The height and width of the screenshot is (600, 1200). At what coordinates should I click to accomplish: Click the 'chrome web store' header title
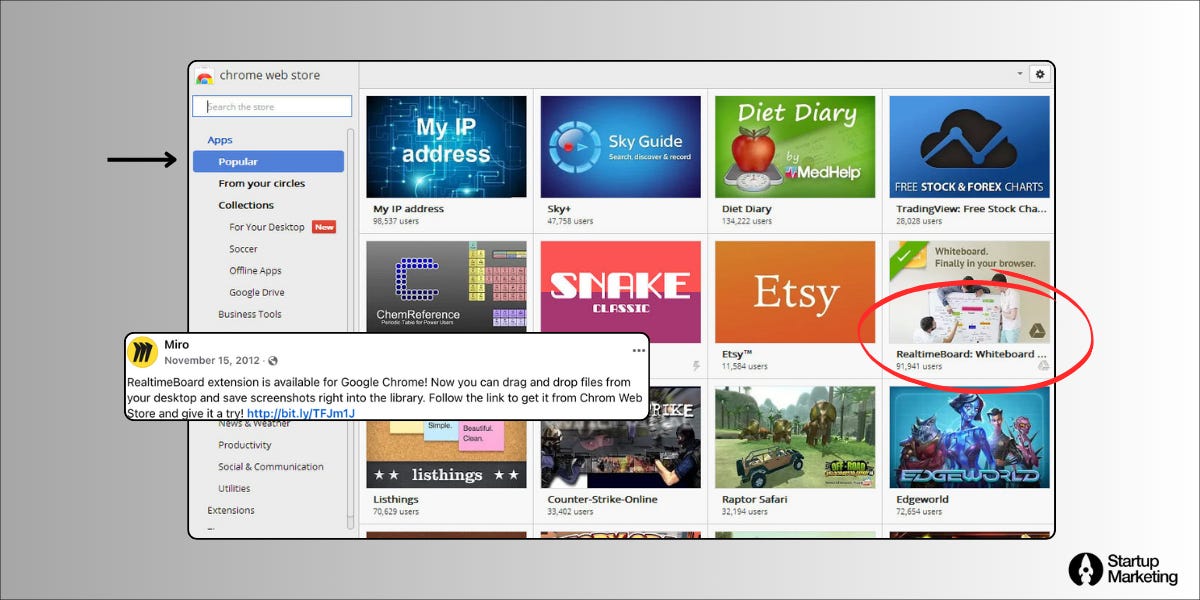[x=270, y=76]
